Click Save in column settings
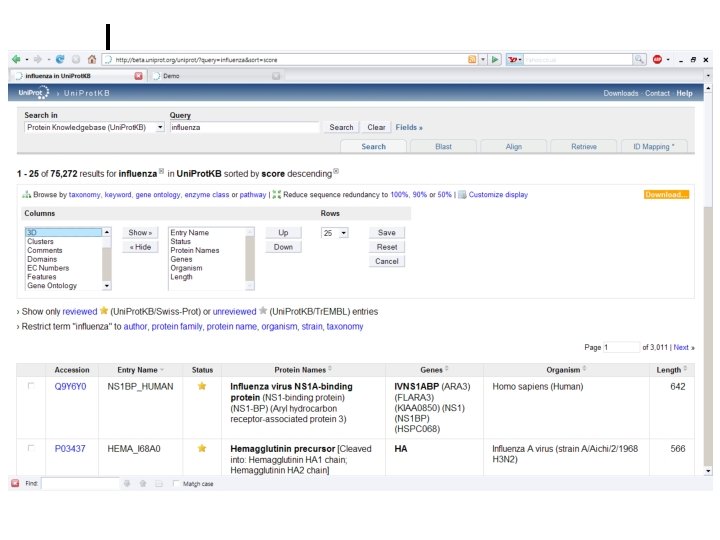The width and height of the screenshot is (720, 540). point(387,232)
